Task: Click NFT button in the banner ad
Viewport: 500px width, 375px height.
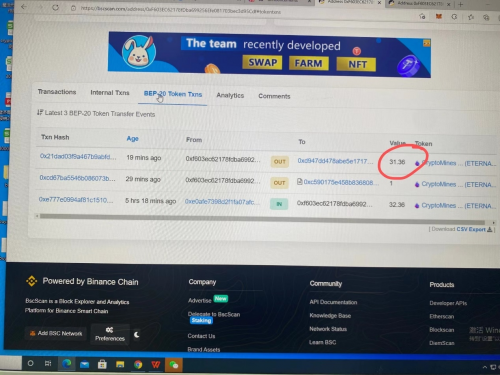Action: point(356,64)
